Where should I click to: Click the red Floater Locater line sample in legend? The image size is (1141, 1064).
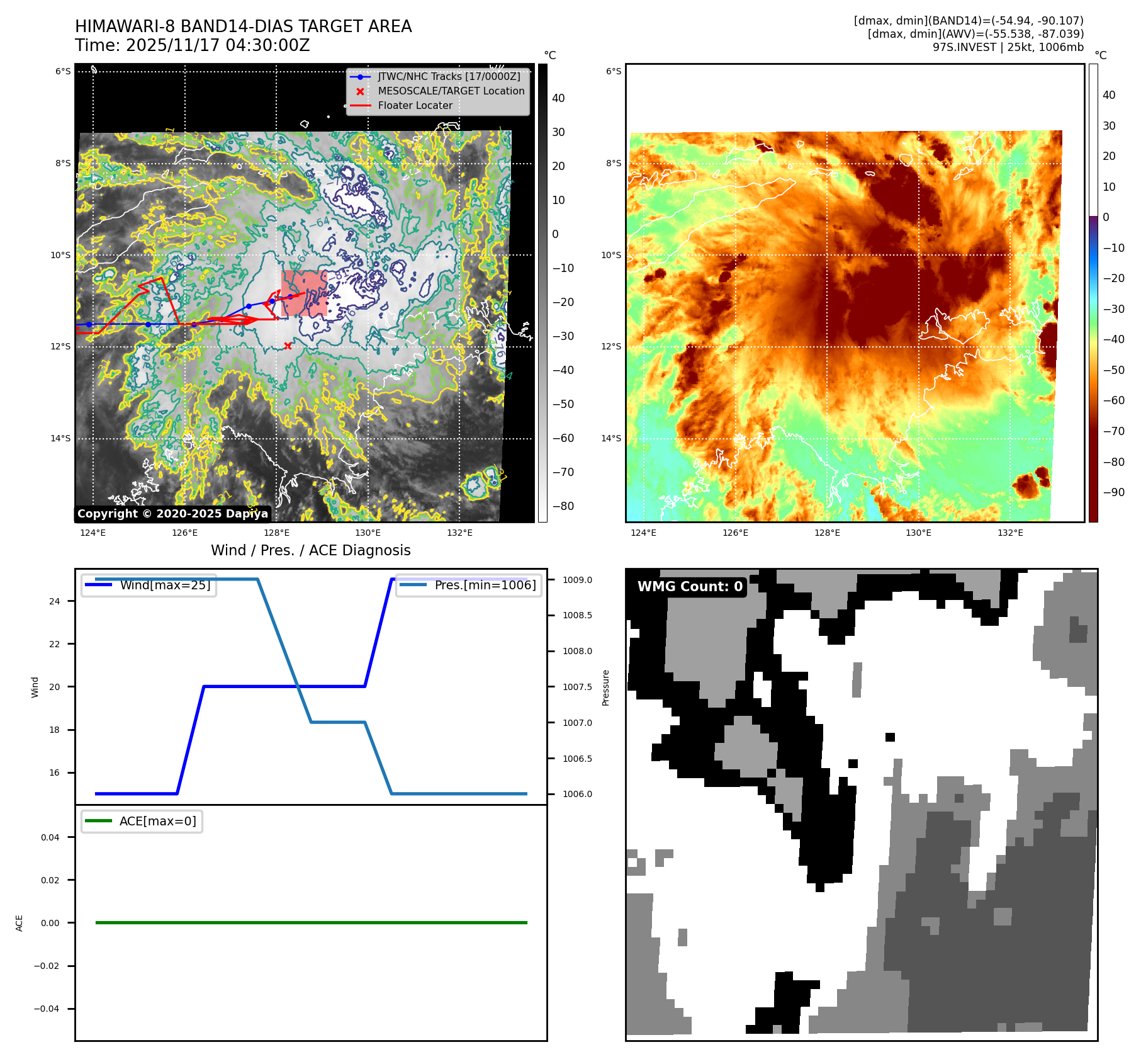click(x=360, y=106)
